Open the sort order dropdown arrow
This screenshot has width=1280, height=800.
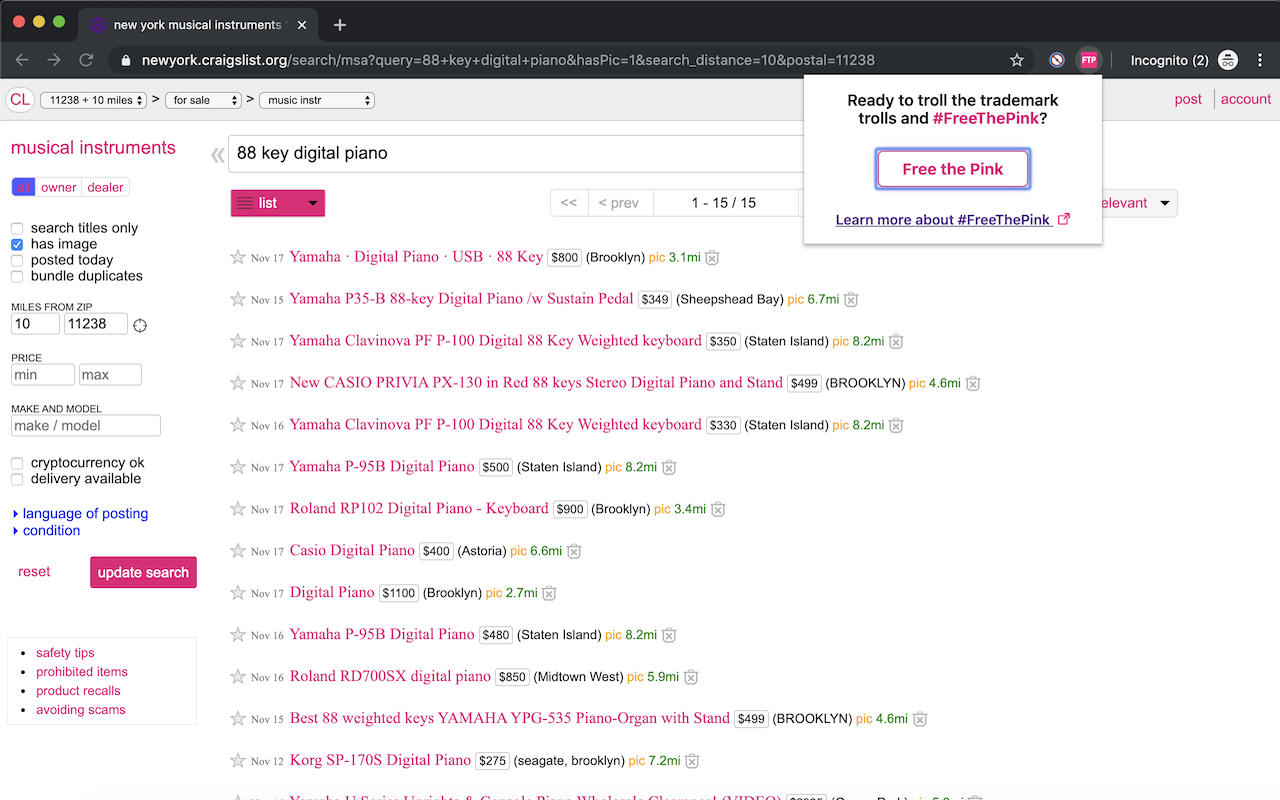tap(1164, 203)
